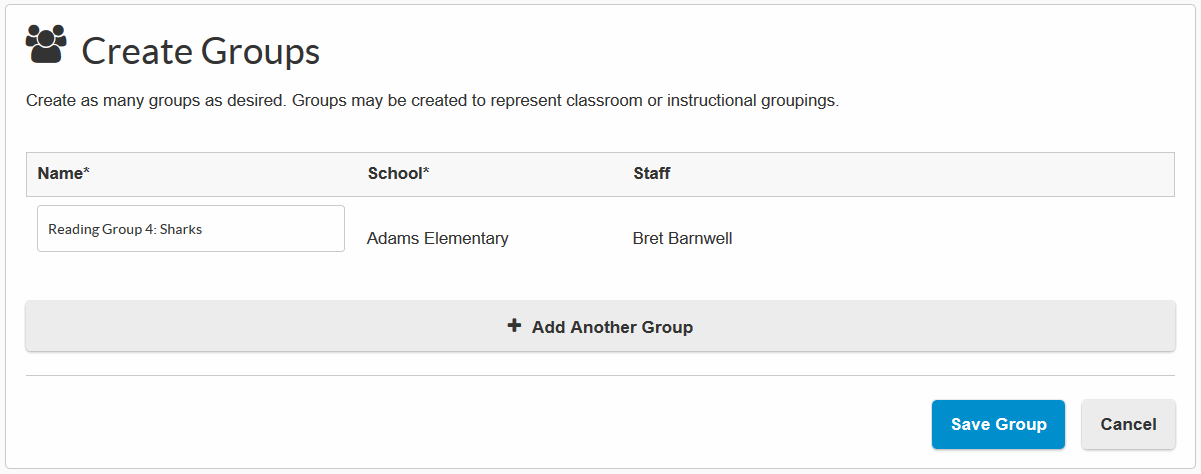This screenshot has width=1201, height=474.
Task: Click the School column header
Action: pos(395,173)
